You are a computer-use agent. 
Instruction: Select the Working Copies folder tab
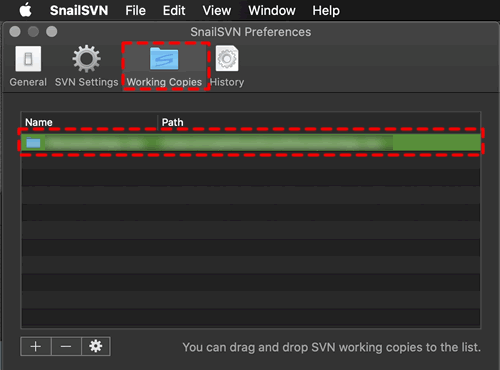click(x=164, y=67)
